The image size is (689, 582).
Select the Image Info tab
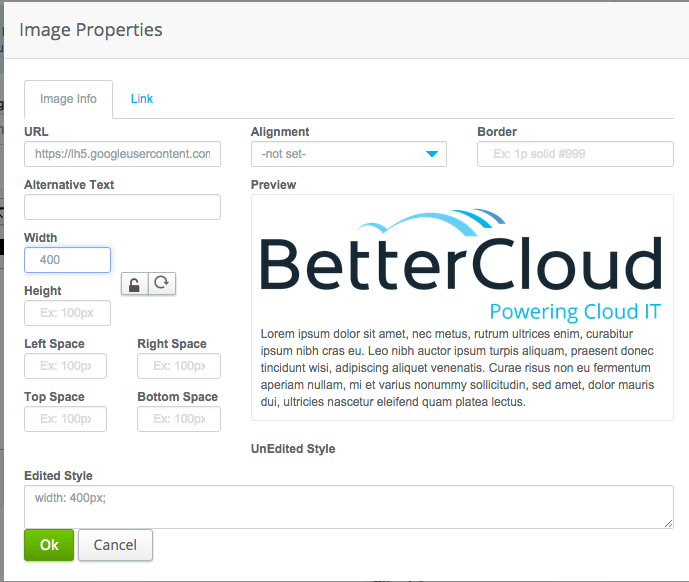tap(69, 99)
